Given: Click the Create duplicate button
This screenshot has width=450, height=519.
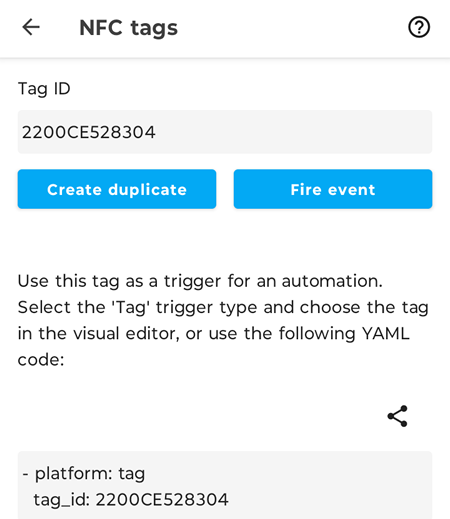Looking at the screenshot, I should [x=117, y=189].
